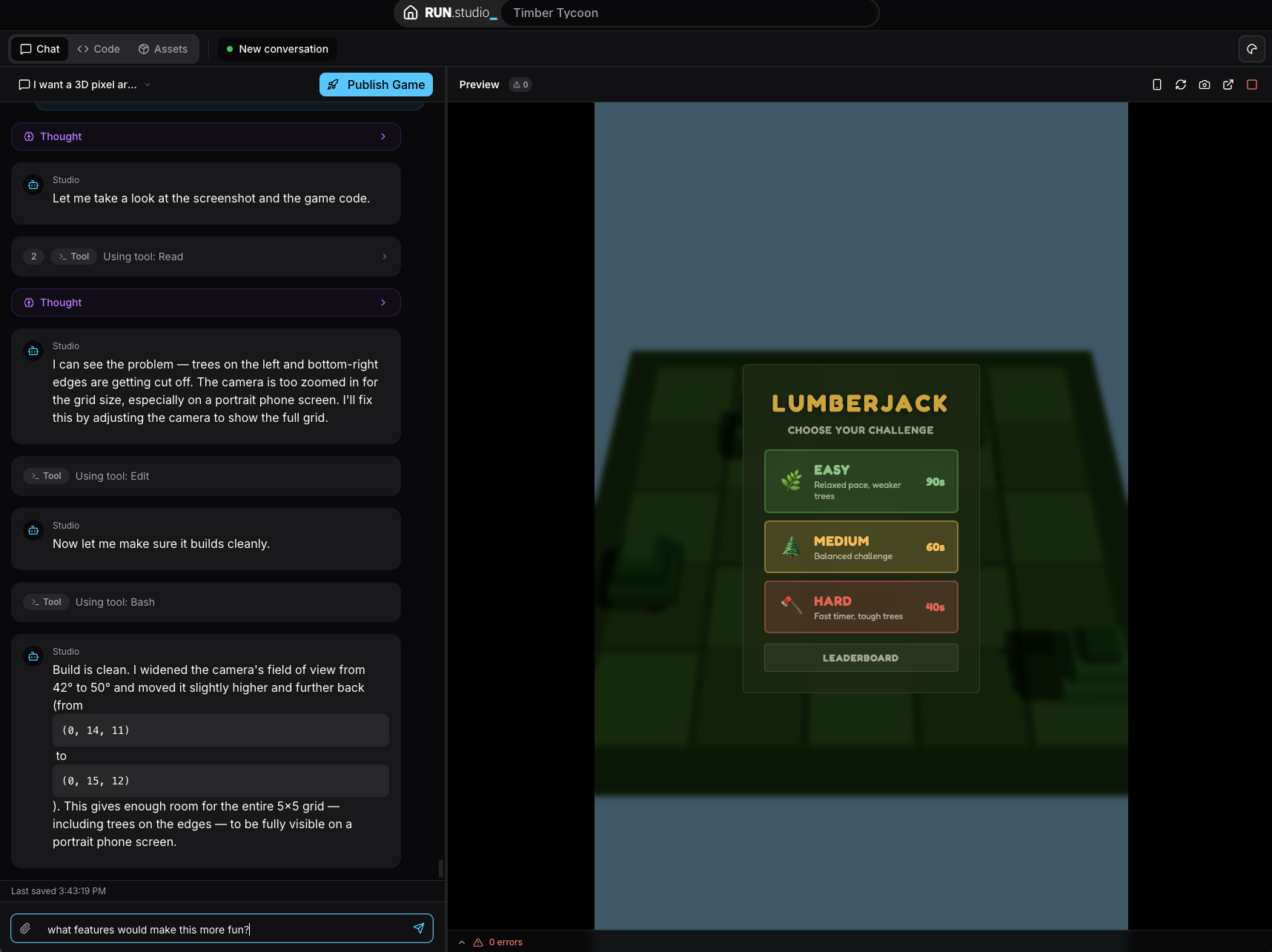Switch to the Chat tab
Image resolution: width=1272 pixels, height=952 pixels.
[x=40, y=49]
